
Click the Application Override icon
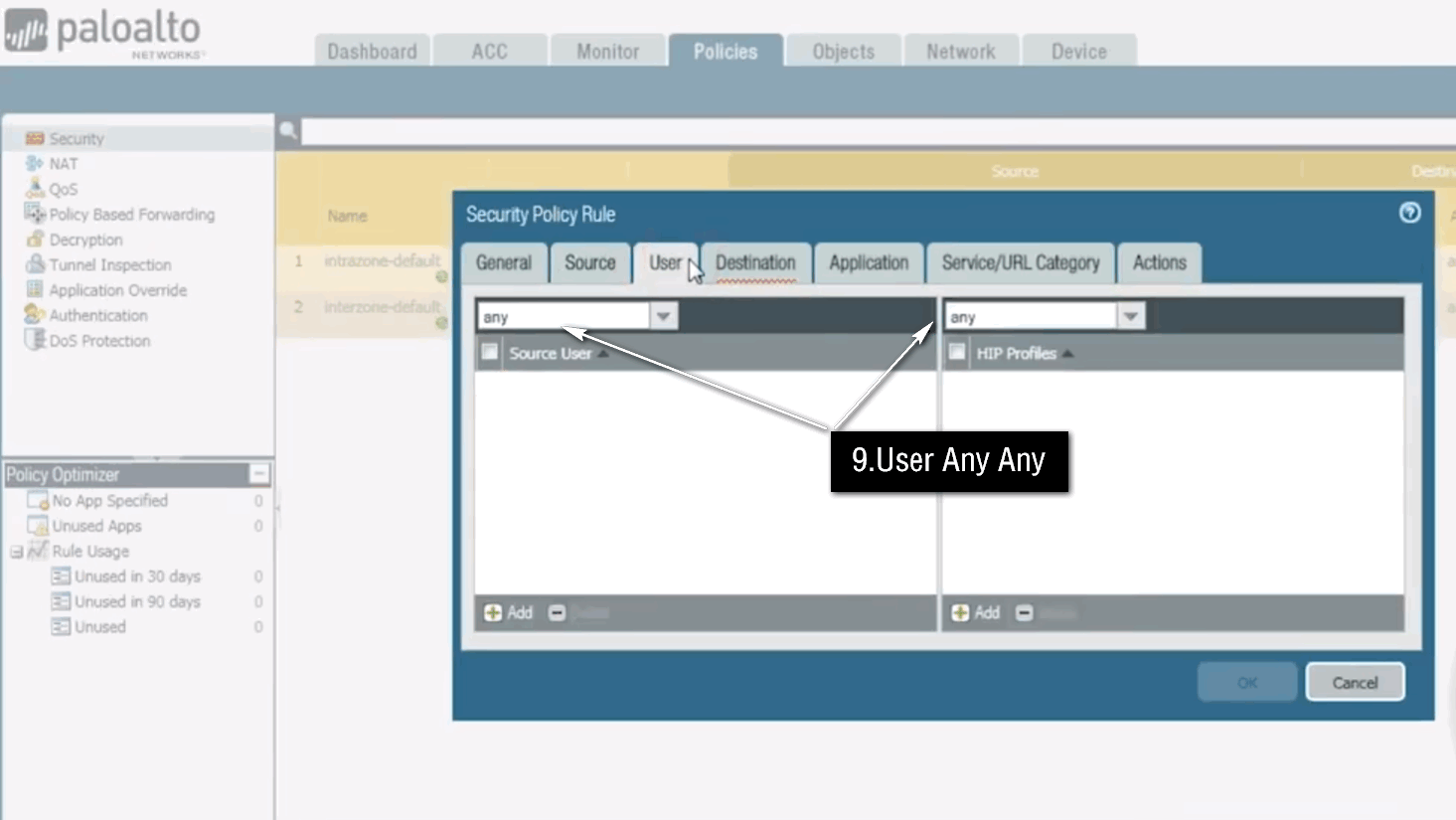point(35,289)
